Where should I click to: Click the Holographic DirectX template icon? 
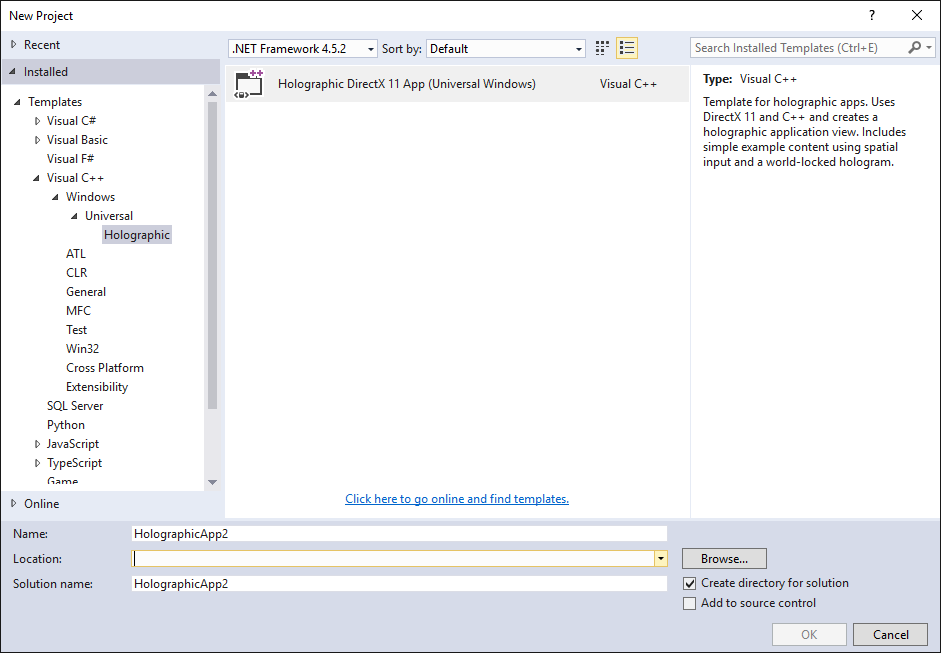249,84
